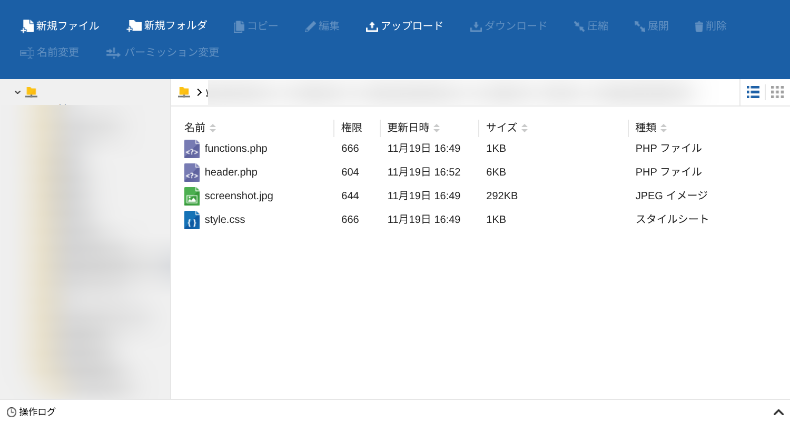Viewport: 790px width, 424px height.
Task: Click the ダウンロード label text
Action: pos(516,26)
